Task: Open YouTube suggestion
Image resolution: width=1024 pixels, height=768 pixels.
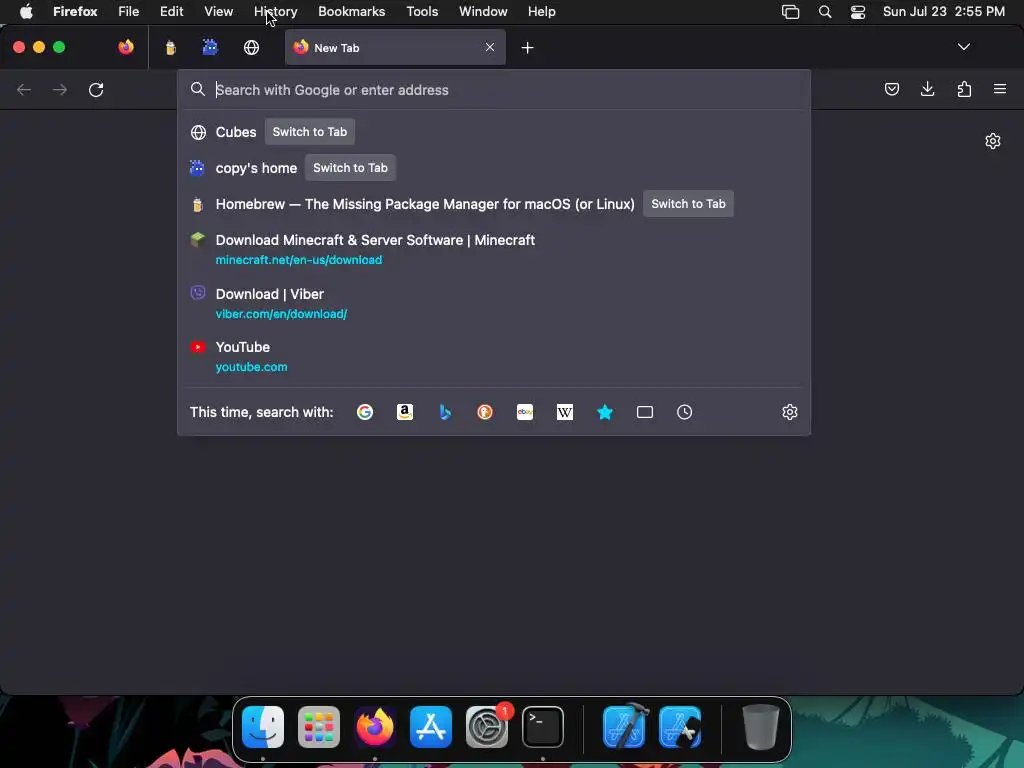Action: 494,357
